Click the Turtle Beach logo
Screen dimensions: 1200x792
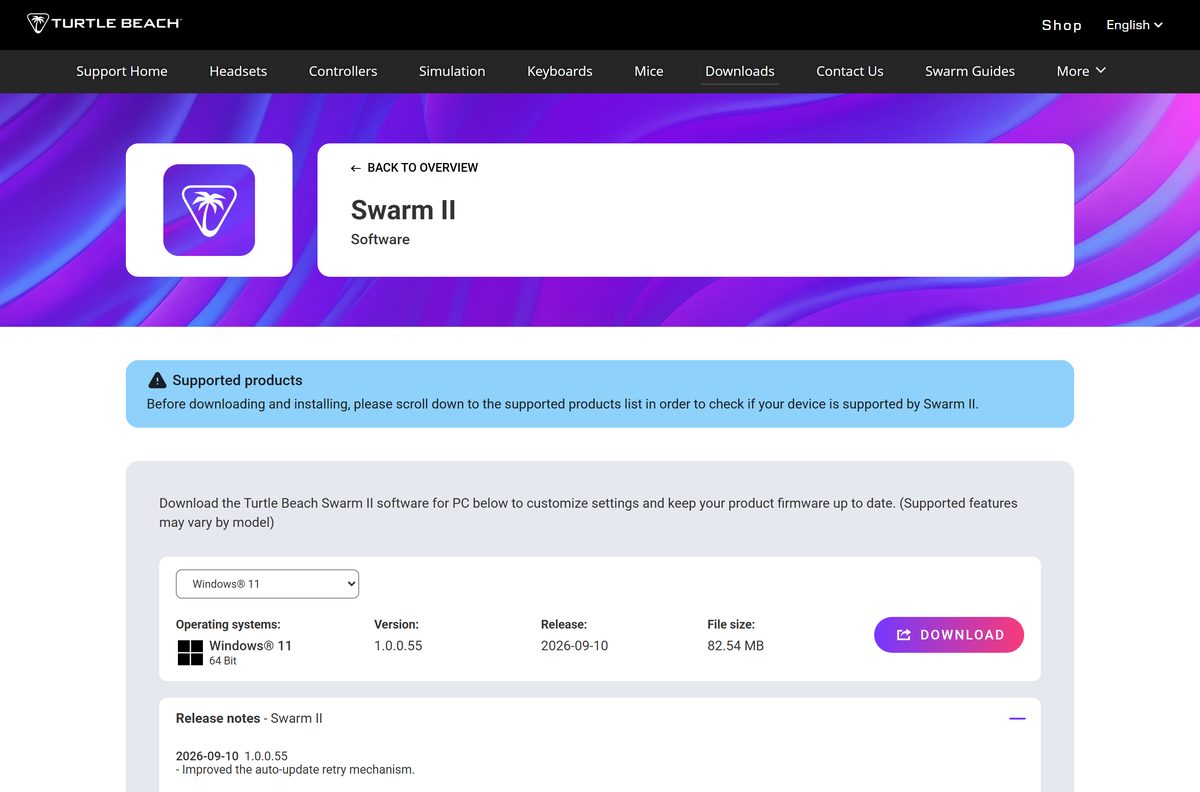[104, 23]
